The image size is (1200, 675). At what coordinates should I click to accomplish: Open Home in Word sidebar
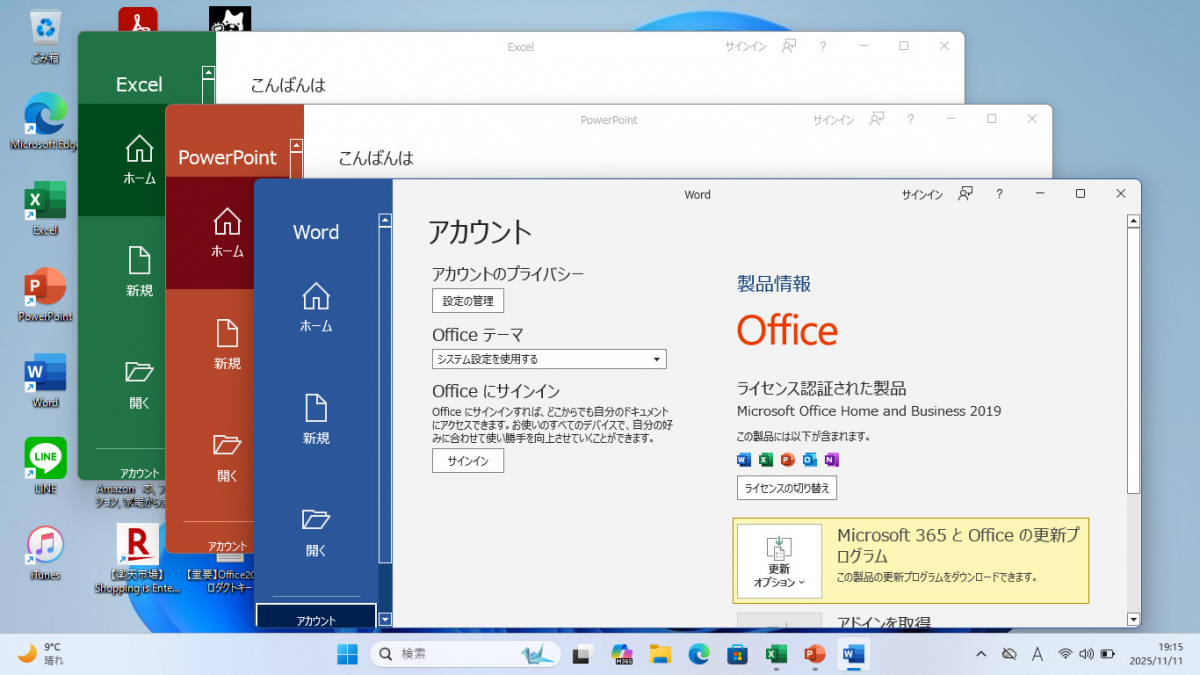click(x=316, y=307)
